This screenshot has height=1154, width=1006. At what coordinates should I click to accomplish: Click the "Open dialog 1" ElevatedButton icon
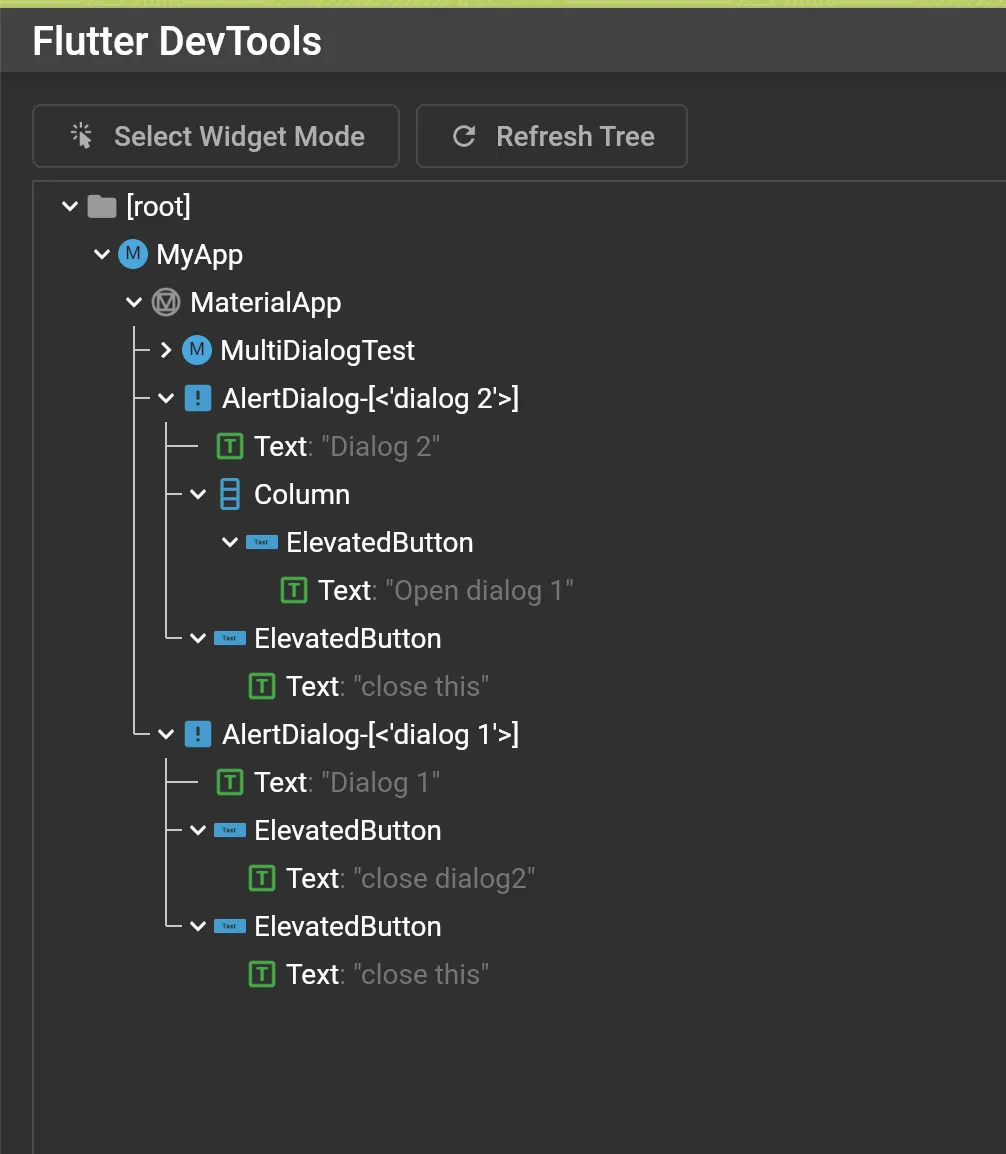[262, 543]
